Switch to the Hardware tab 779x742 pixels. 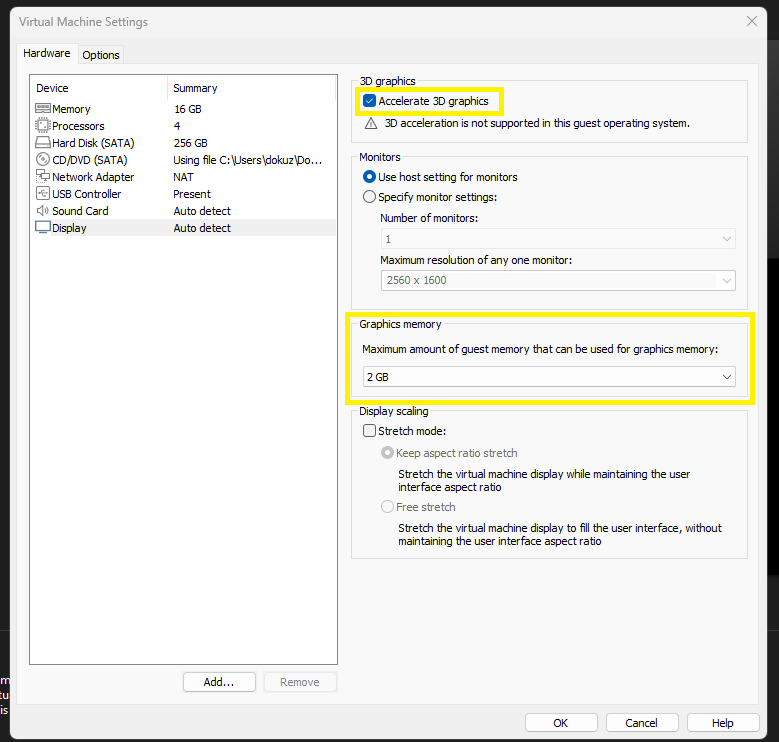point(47,53)
